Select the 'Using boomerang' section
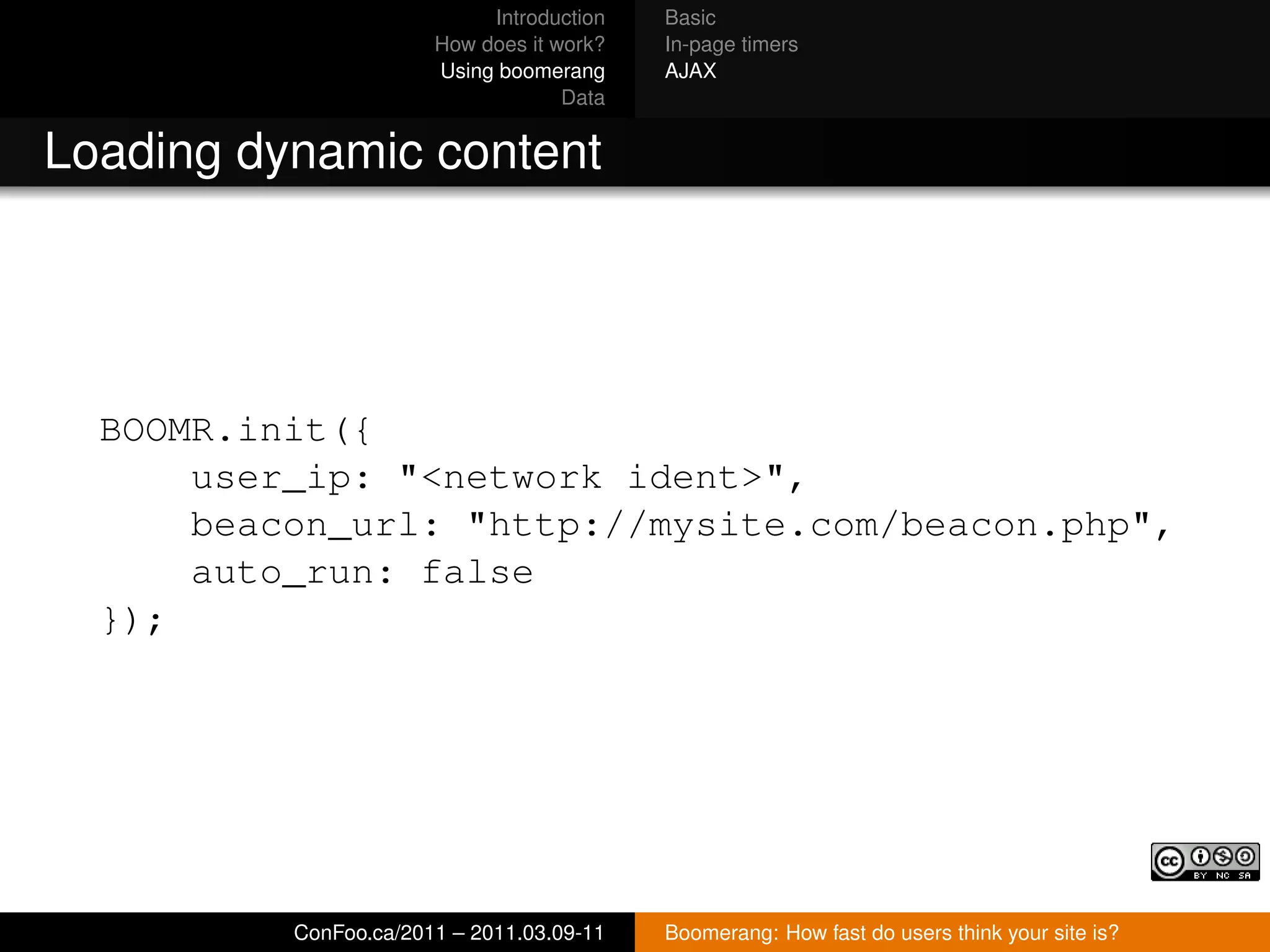 (523, 71)
